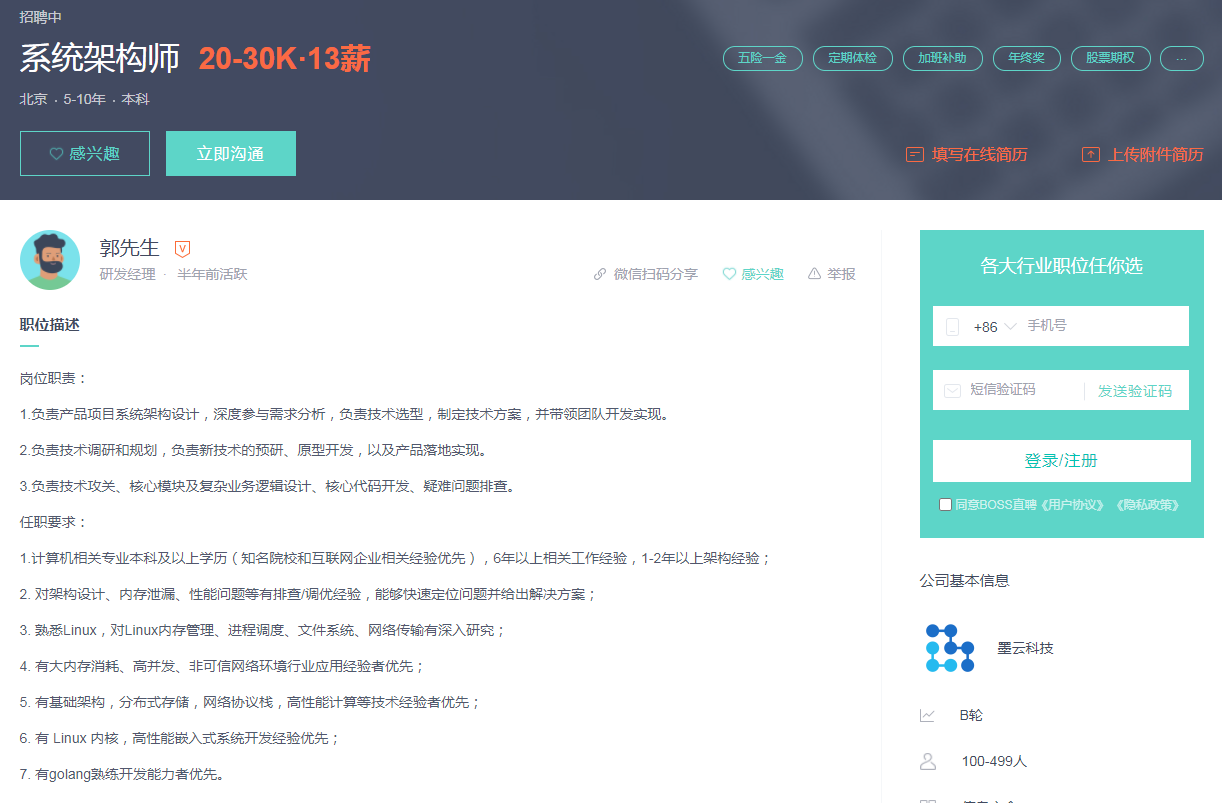Click 立即沟通 to start chatting
Screen dimensions: 1222x803
(231, 154)
